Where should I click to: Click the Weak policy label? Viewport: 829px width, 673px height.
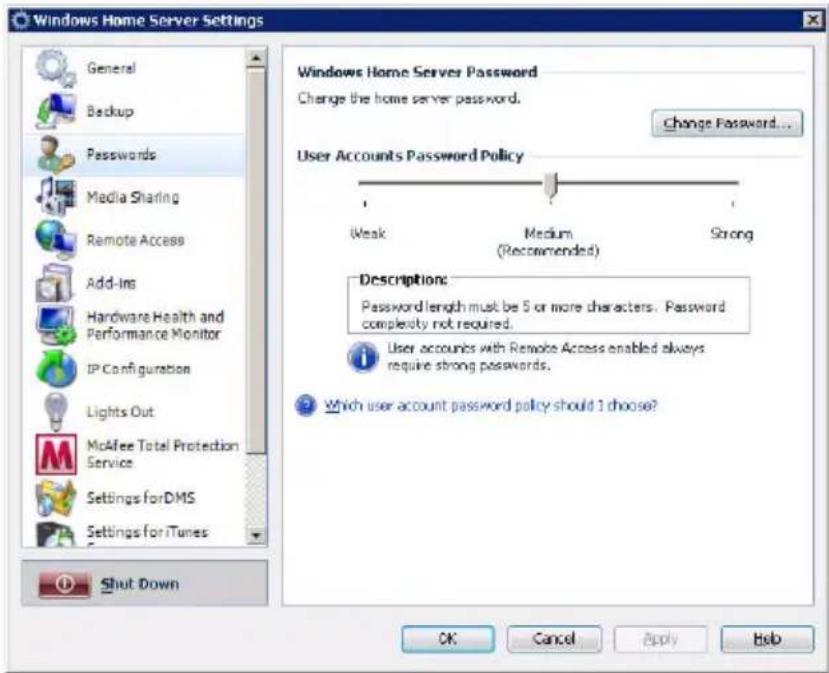click(x=367, y=233)
